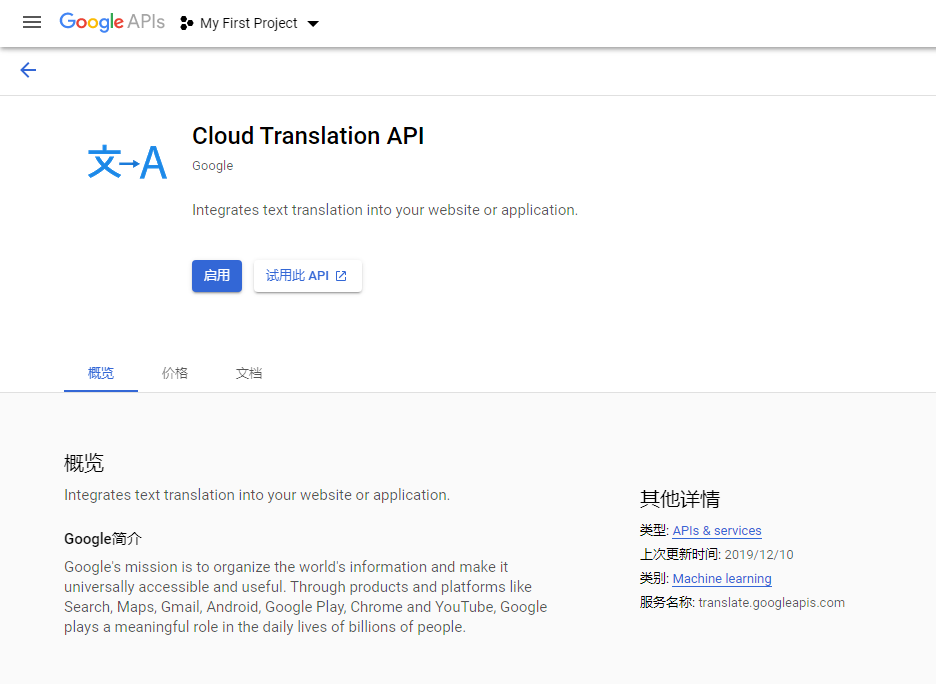
Task: Click the blue 启用 enable button
Action: click(217, 276)
